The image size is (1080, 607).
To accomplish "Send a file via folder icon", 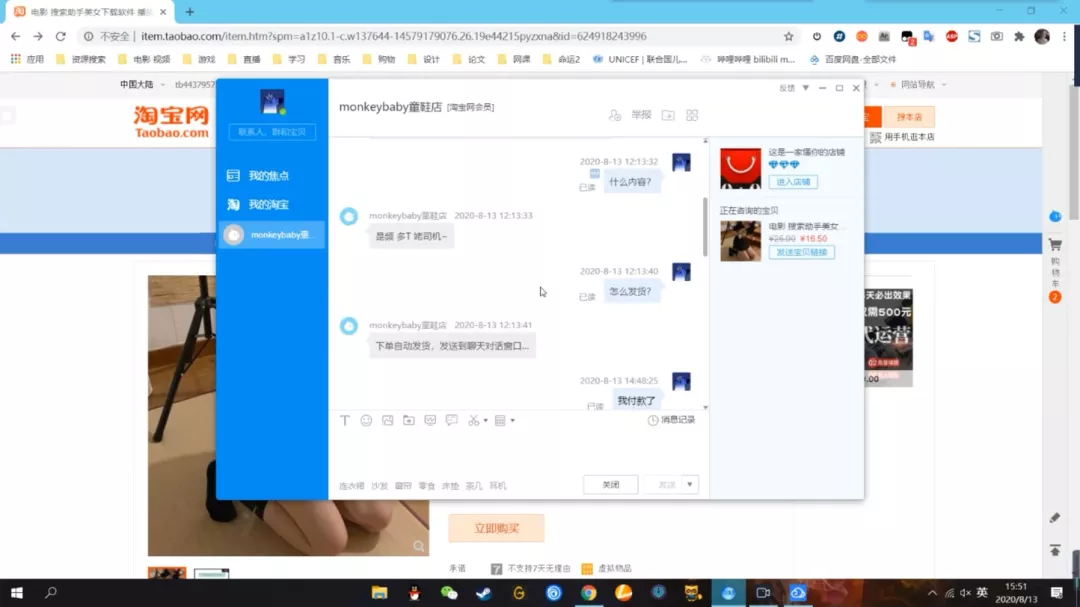I will 409,420.
